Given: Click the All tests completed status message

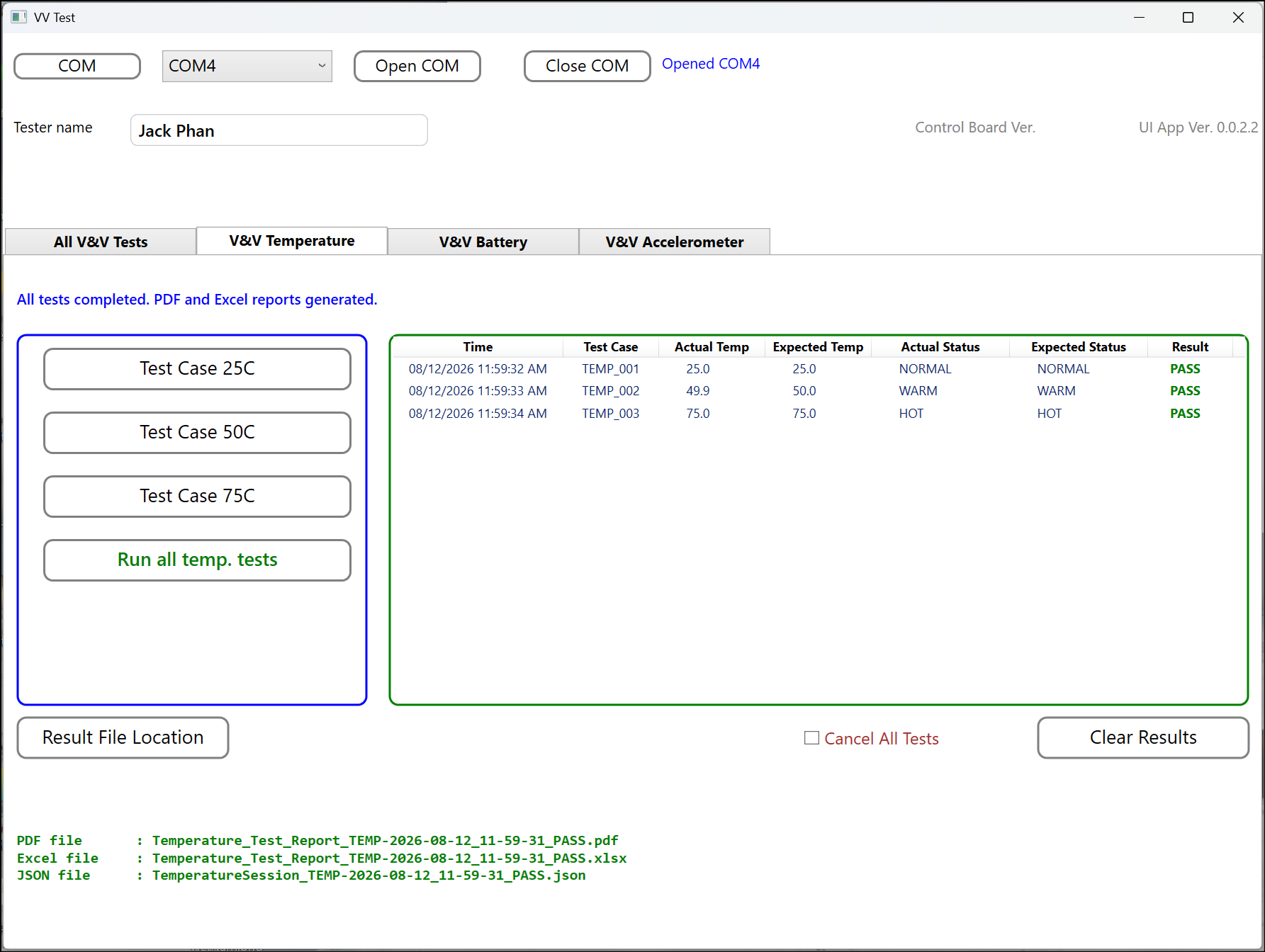Looking at the screenshot, I should click(197, 300).
